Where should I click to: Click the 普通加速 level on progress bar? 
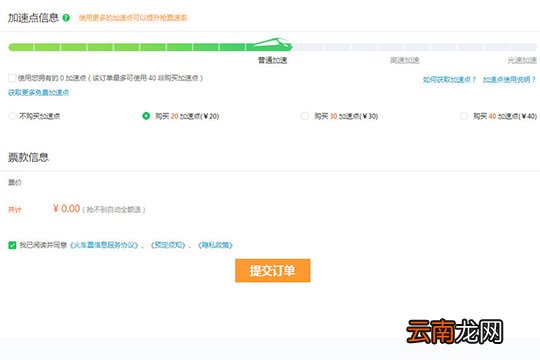click(272, 60)
